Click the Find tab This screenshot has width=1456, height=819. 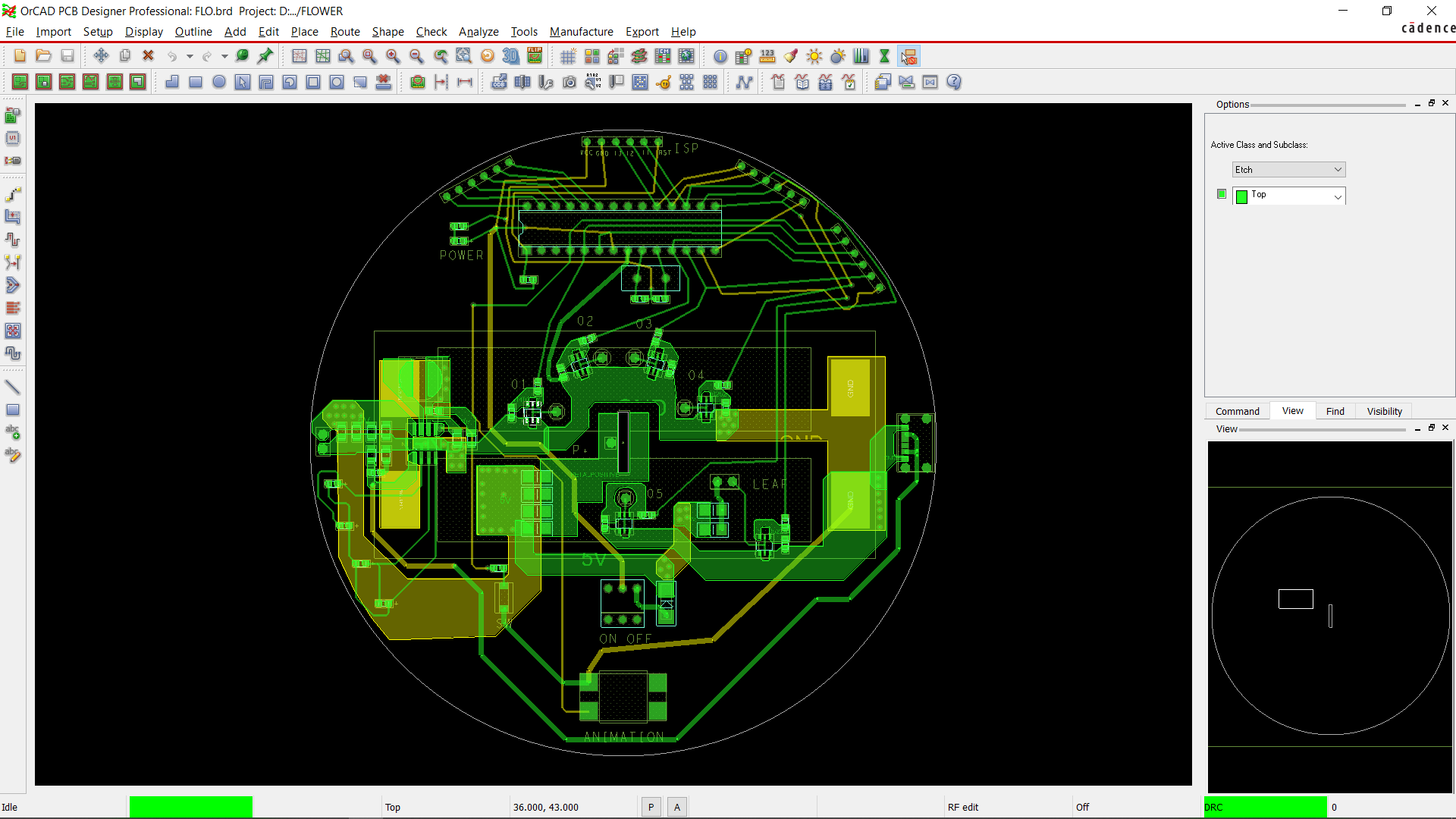(x=1335, y=411)
